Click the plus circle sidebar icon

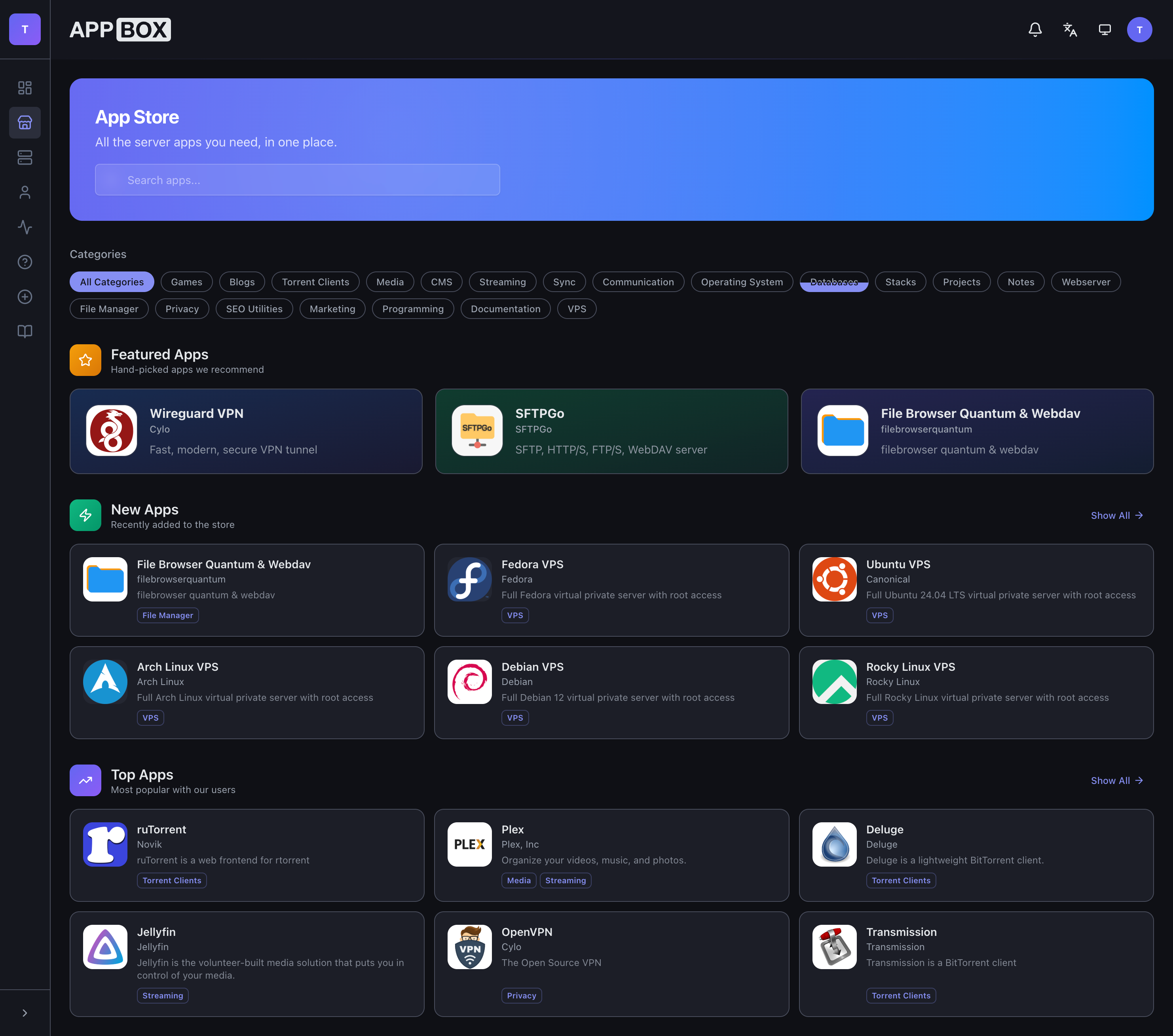25,297
